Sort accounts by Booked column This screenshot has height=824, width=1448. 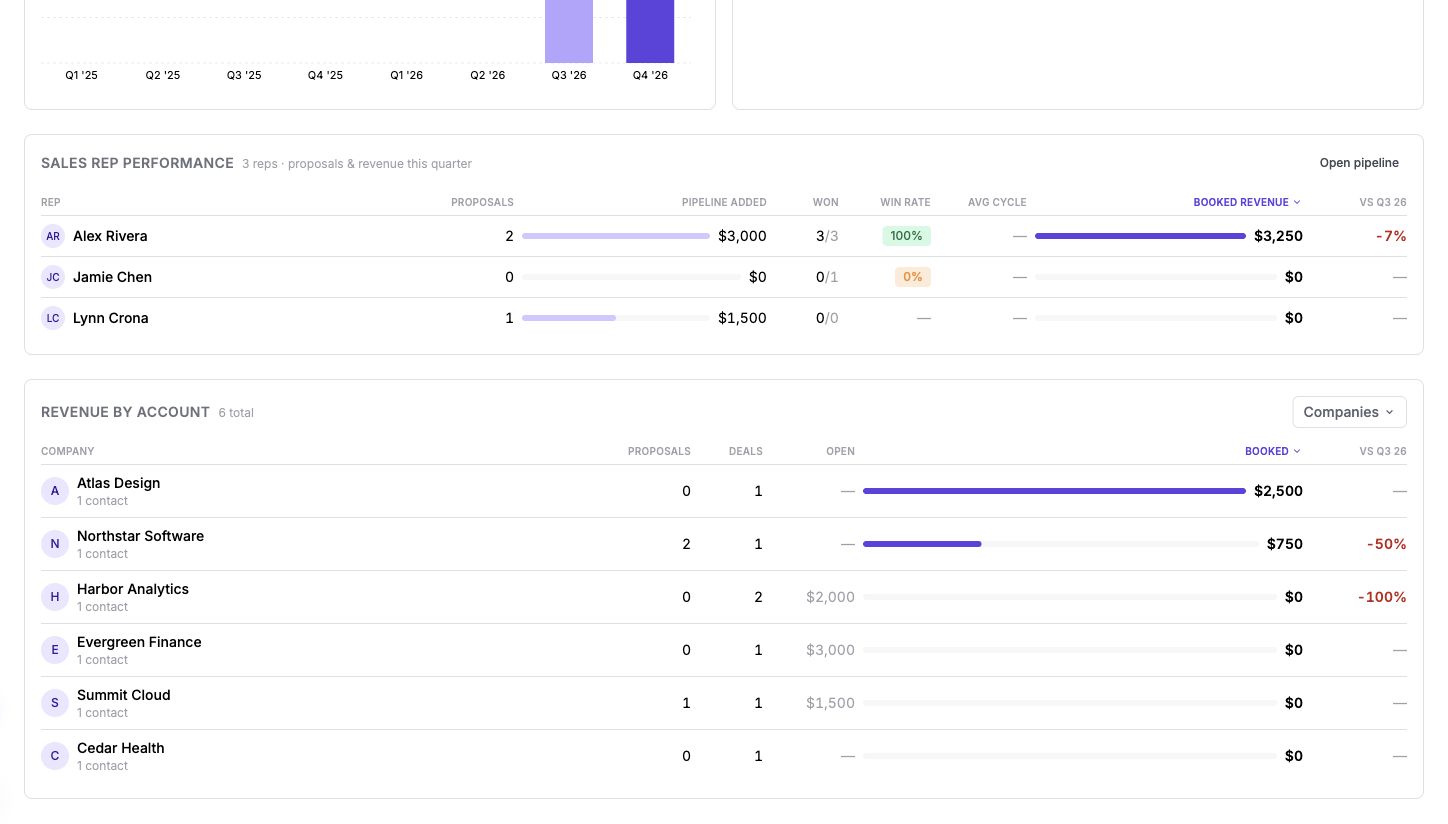1272,451
